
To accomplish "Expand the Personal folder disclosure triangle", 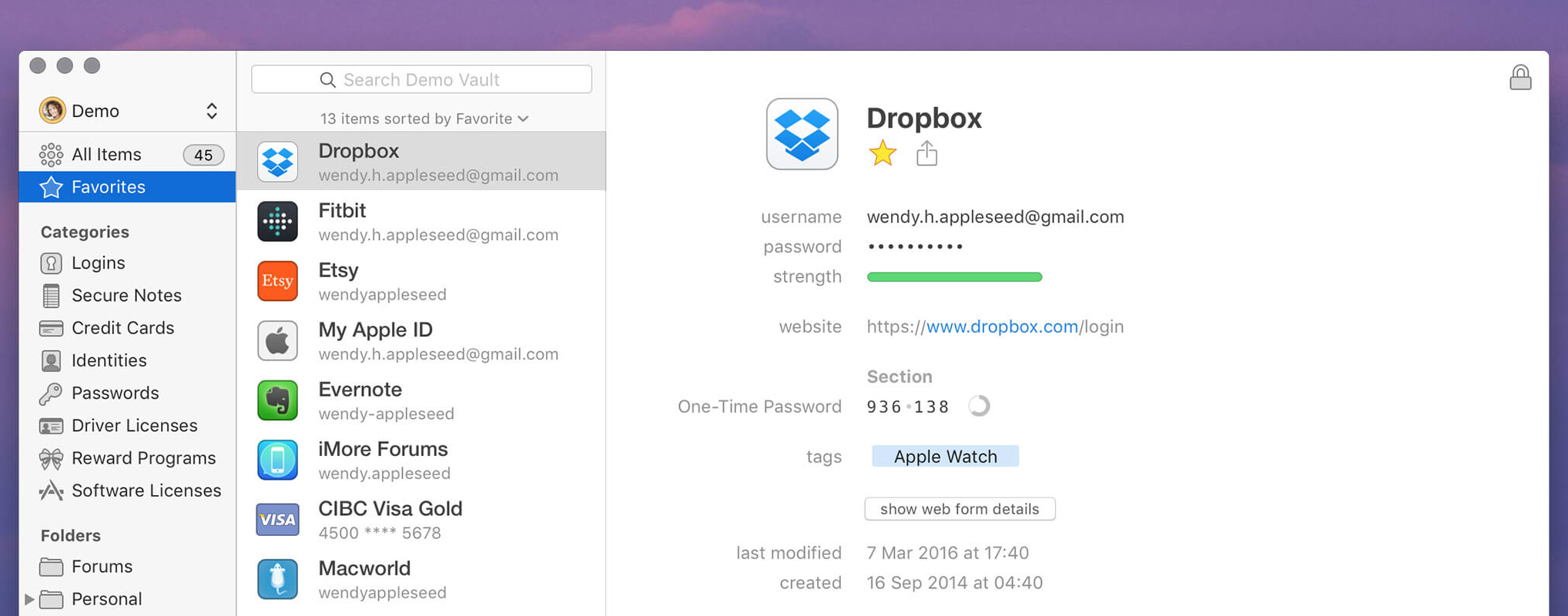I will (29, 599).
